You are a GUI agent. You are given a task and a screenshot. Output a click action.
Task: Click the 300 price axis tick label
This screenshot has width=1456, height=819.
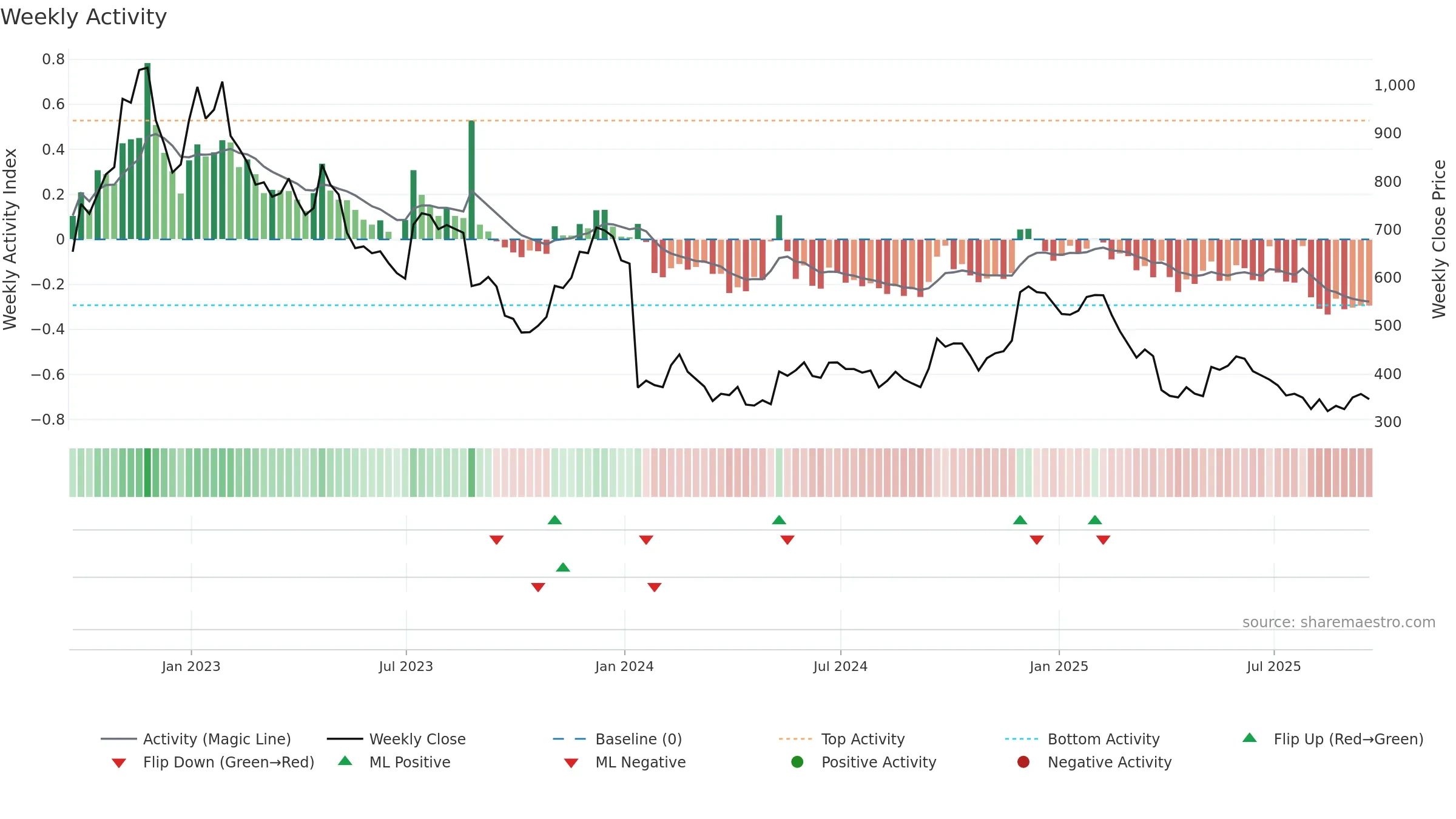click(x=1388, y=422)
